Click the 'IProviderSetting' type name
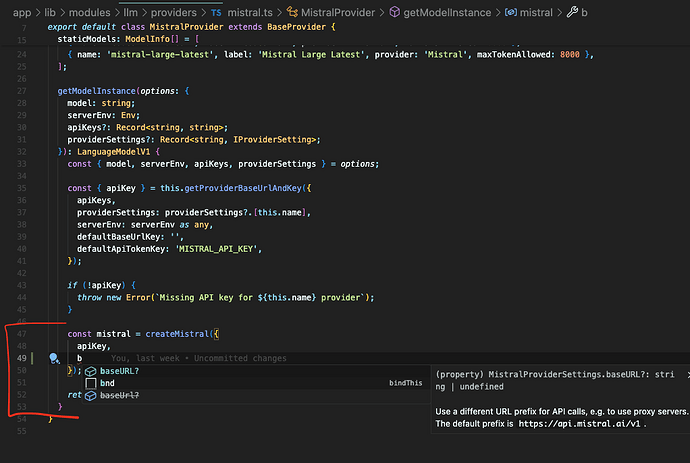This screenshot has width=690, height=463. tap(272, 140)
